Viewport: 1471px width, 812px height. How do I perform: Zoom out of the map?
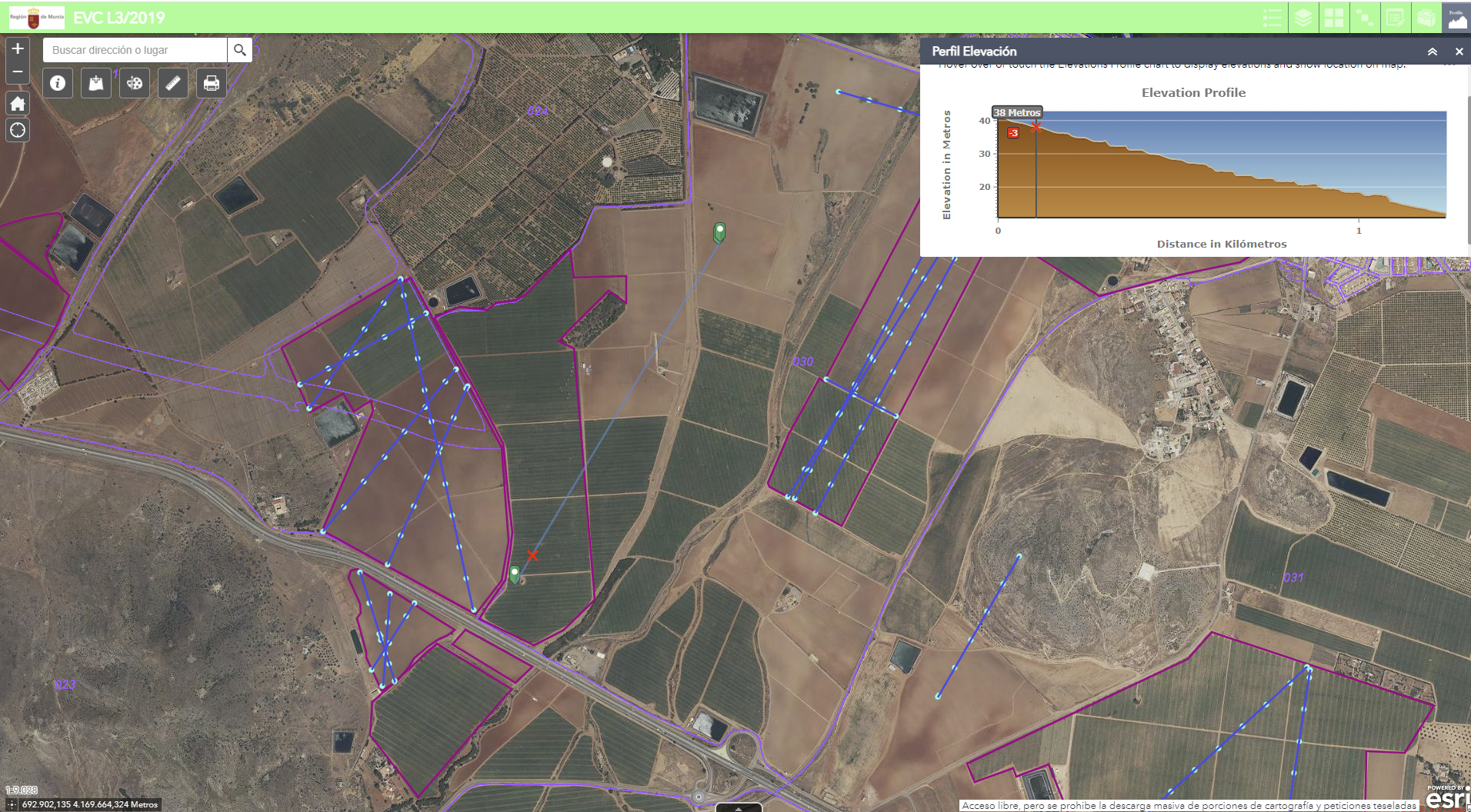pyautogui.click(x=18, y=72)
